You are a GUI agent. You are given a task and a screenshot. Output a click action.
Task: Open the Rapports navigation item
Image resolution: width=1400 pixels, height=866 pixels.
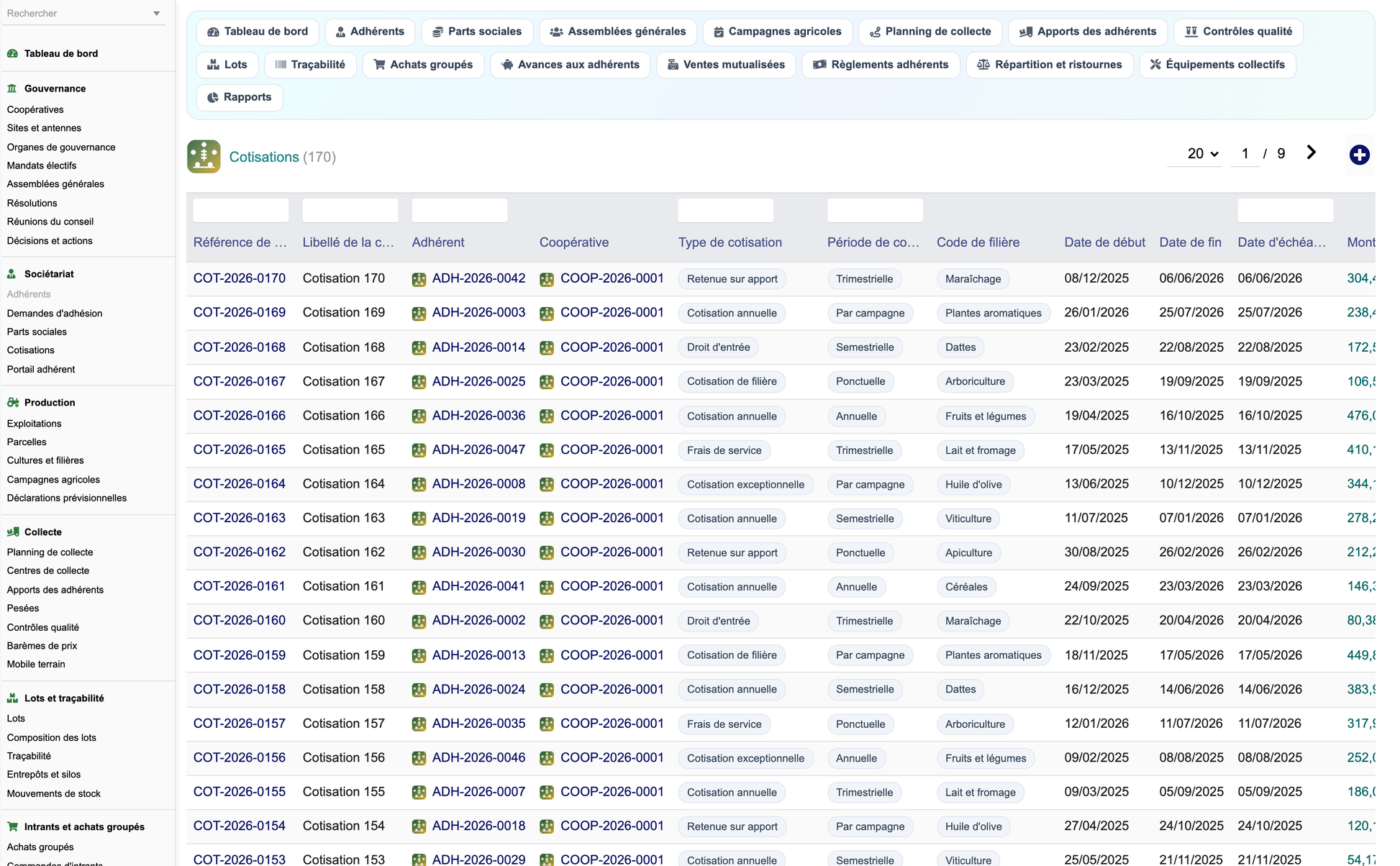tap(240, 97)
